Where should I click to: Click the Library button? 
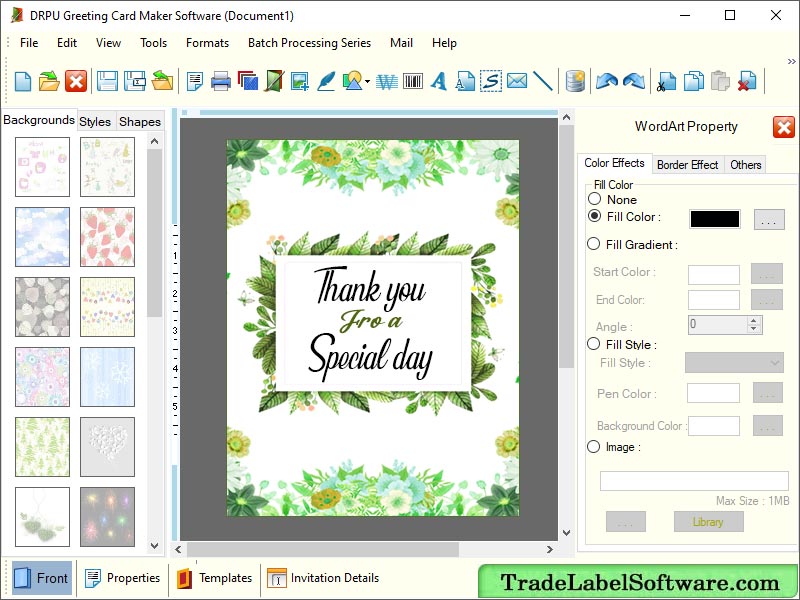708,521
